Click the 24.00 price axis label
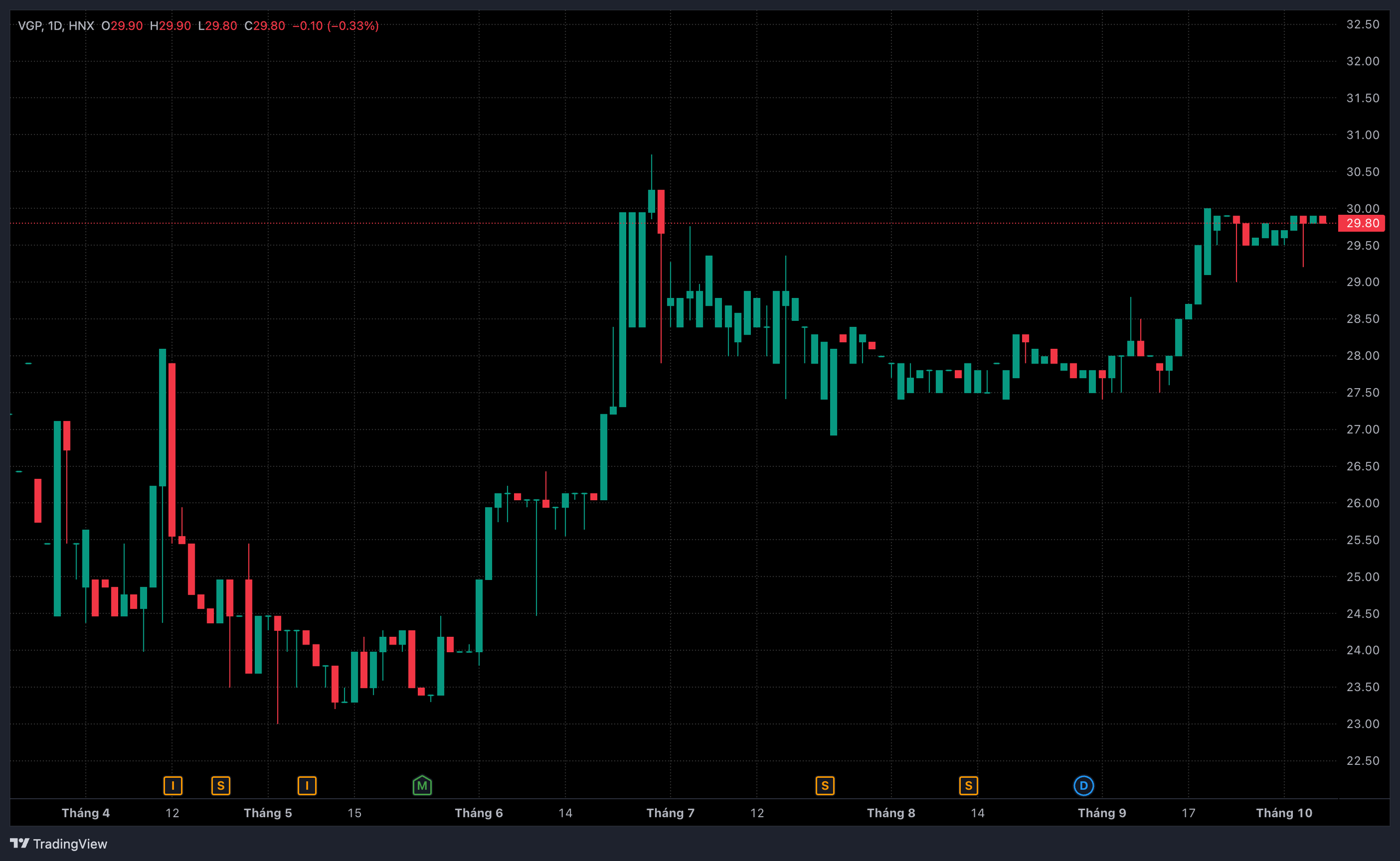The image size is (1400, 861). (1362, 650)
